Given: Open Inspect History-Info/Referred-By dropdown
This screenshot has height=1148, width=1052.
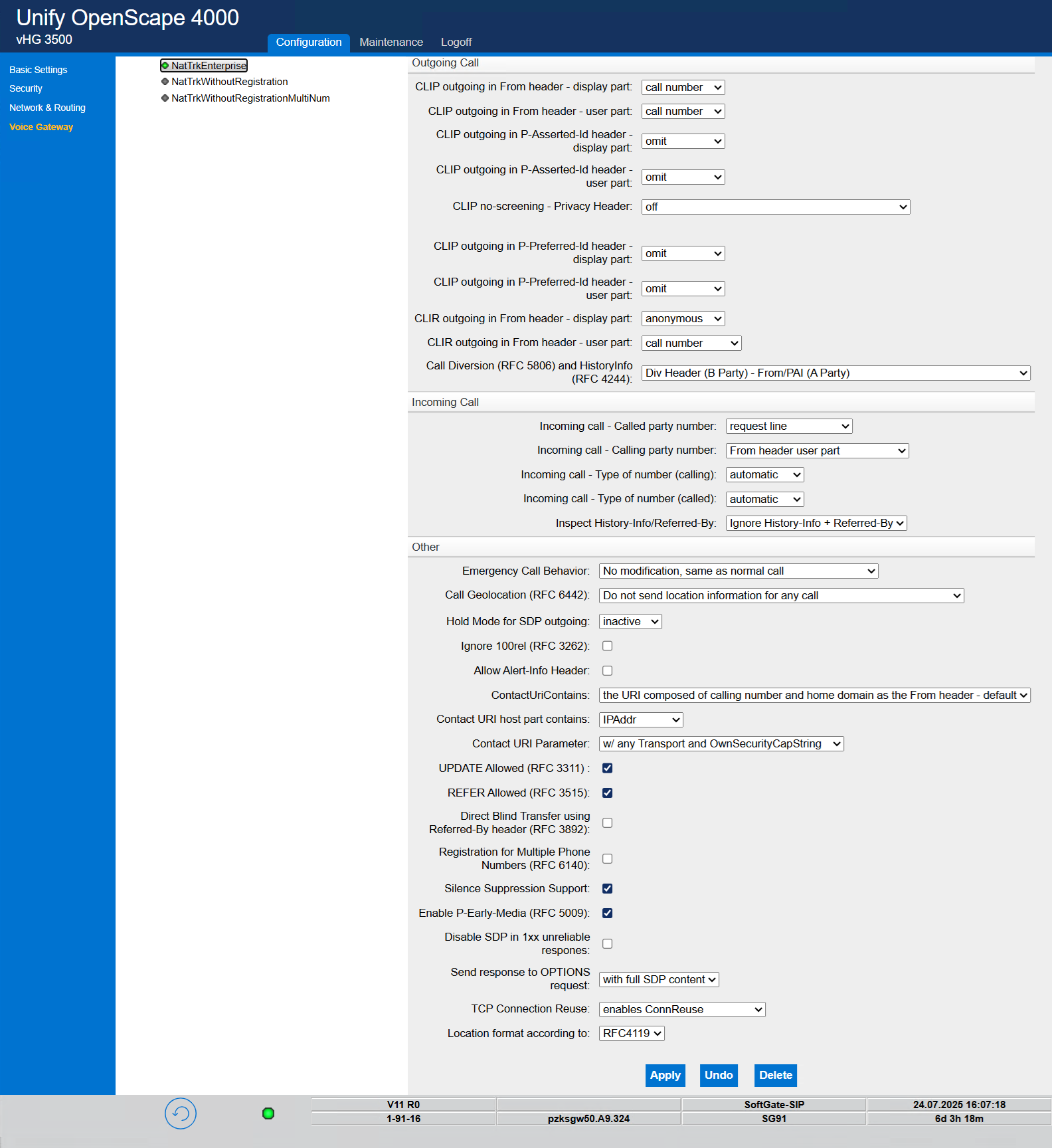Looking at the screenshot, I should (x=816, y=523).
